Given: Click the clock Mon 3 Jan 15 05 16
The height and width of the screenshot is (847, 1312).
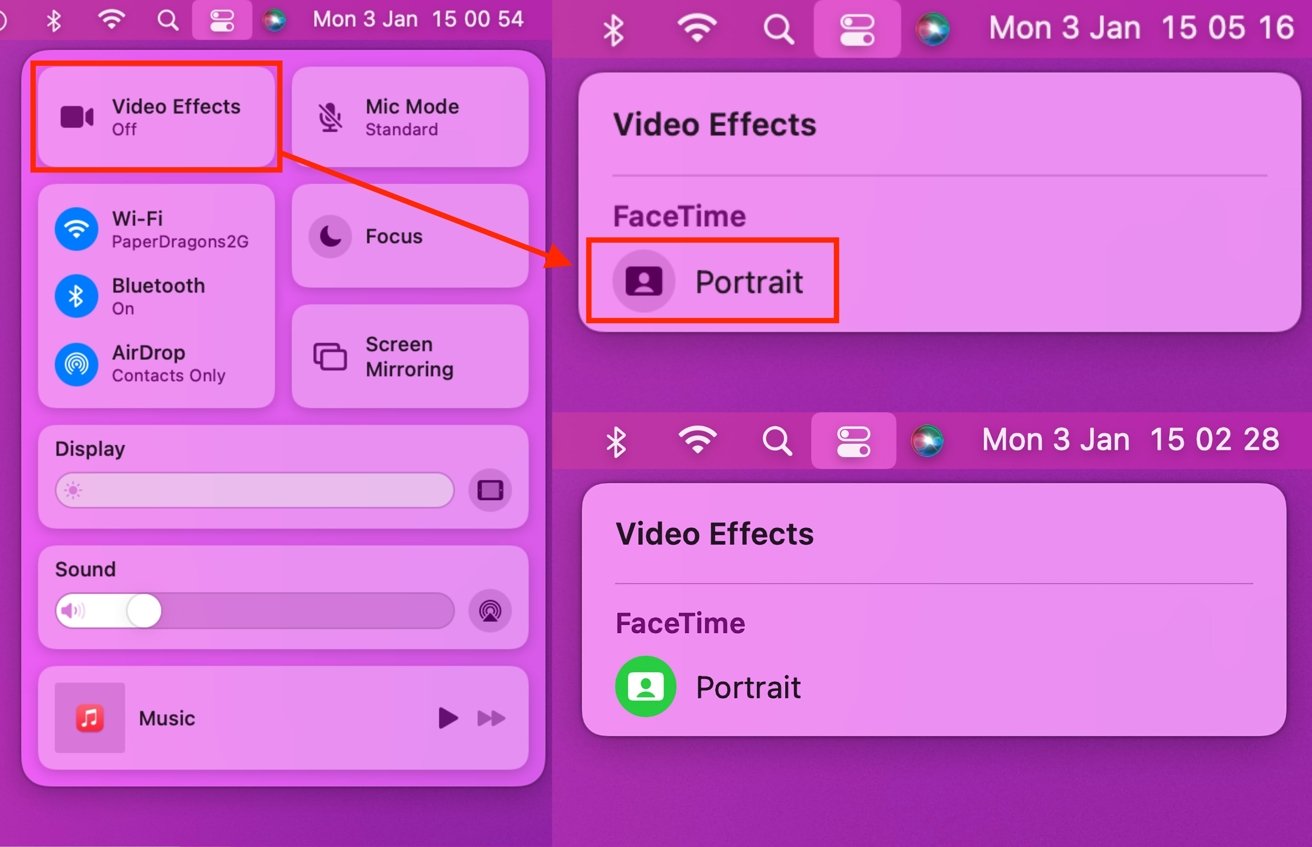Looking at the screenshot, I should [x=1141, y=27].
